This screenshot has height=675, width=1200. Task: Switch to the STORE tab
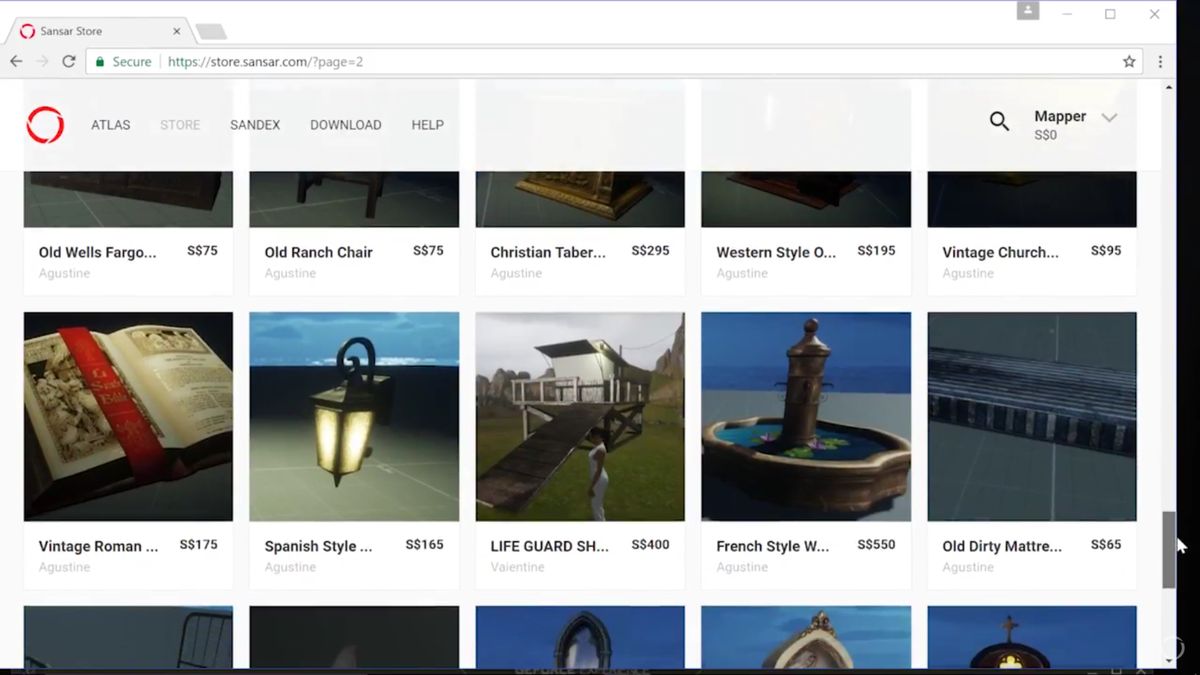point(180,124)
